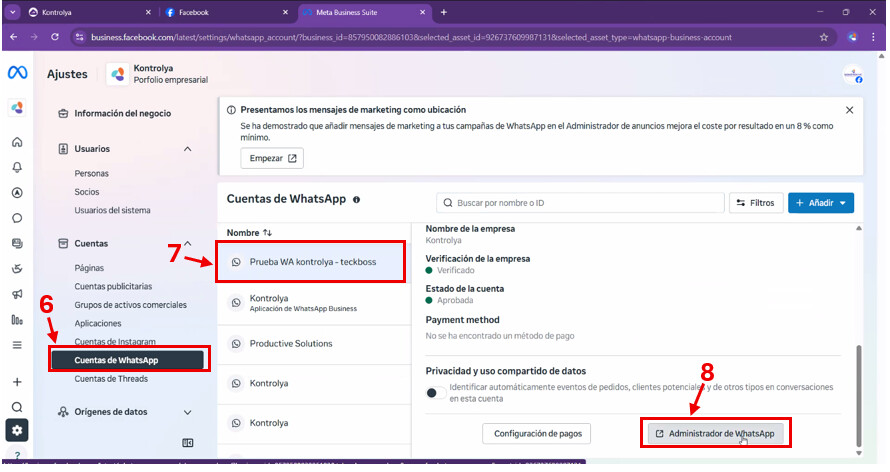Click the hamburger all tools icon

17,345
